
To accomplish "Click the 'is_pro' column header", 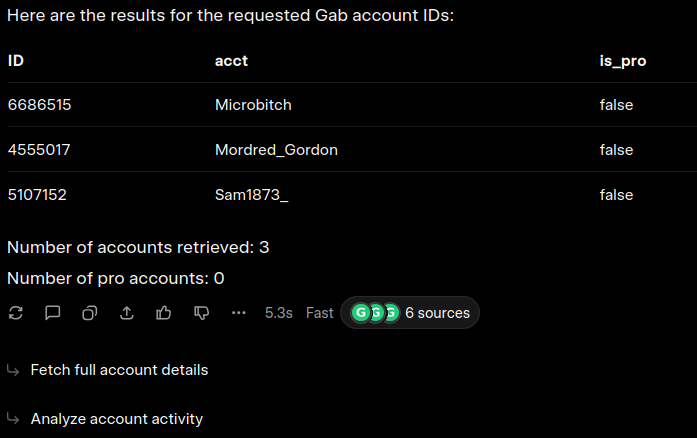I will [622, 61].
